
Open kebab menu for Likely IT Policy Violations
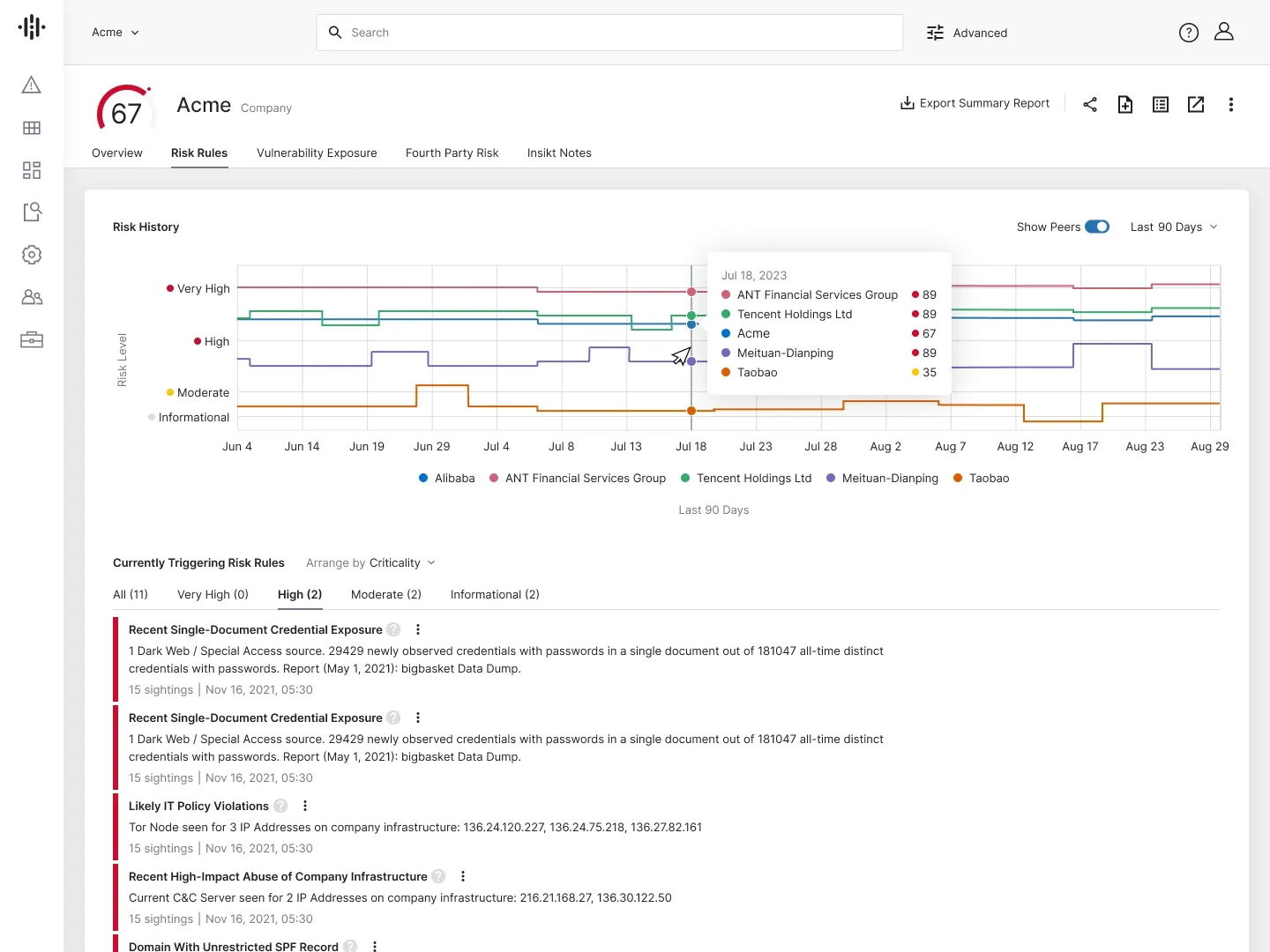[x=305, y=806]
